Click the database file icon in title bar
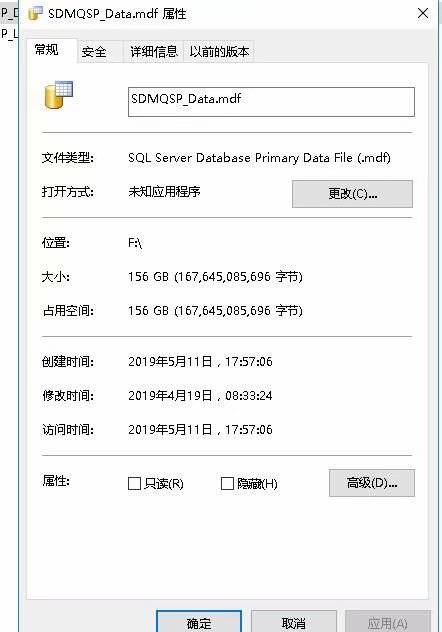Screen dimensions: 442x632 35,13
